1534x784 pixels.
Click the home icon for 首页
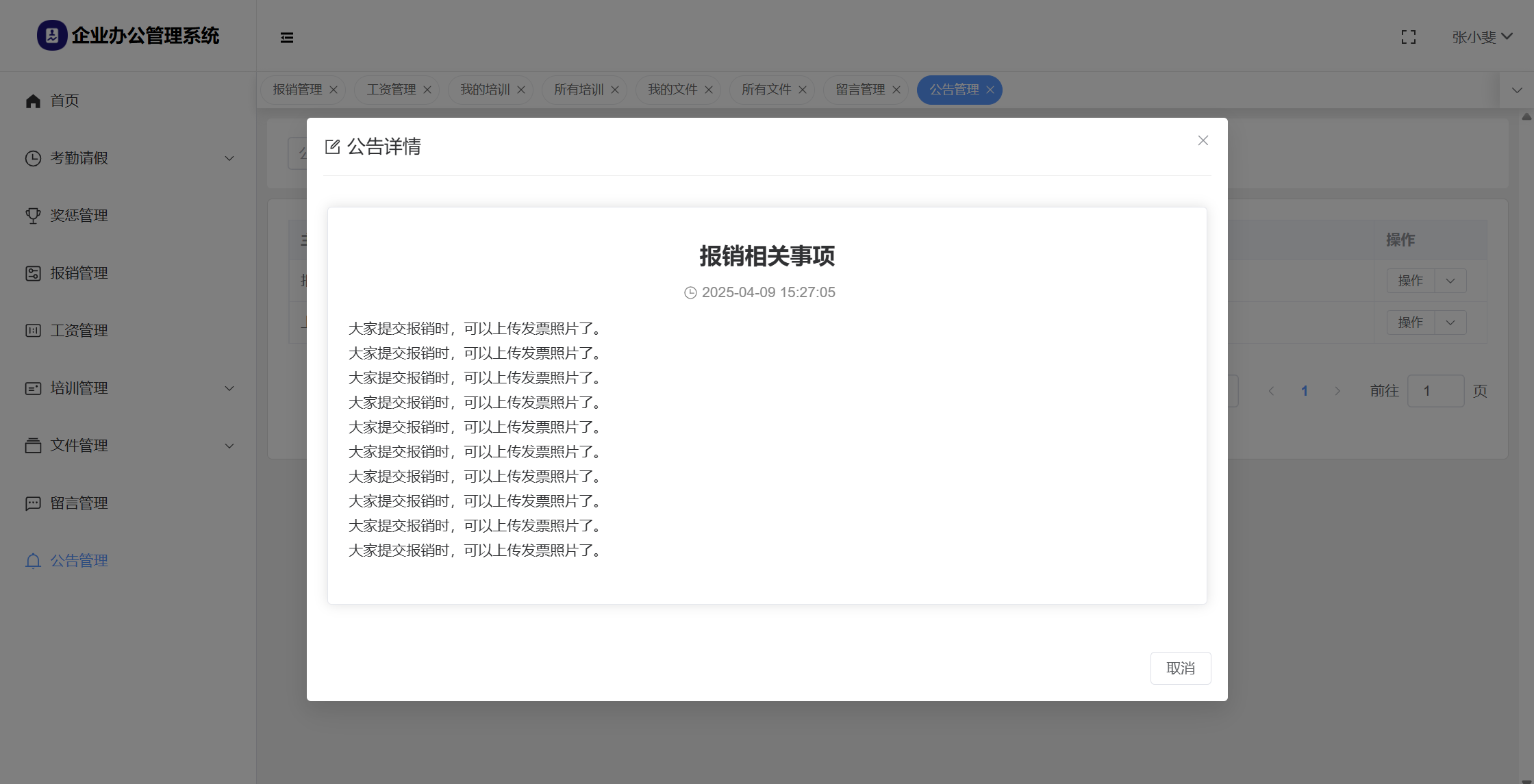(x=33, y=101)
